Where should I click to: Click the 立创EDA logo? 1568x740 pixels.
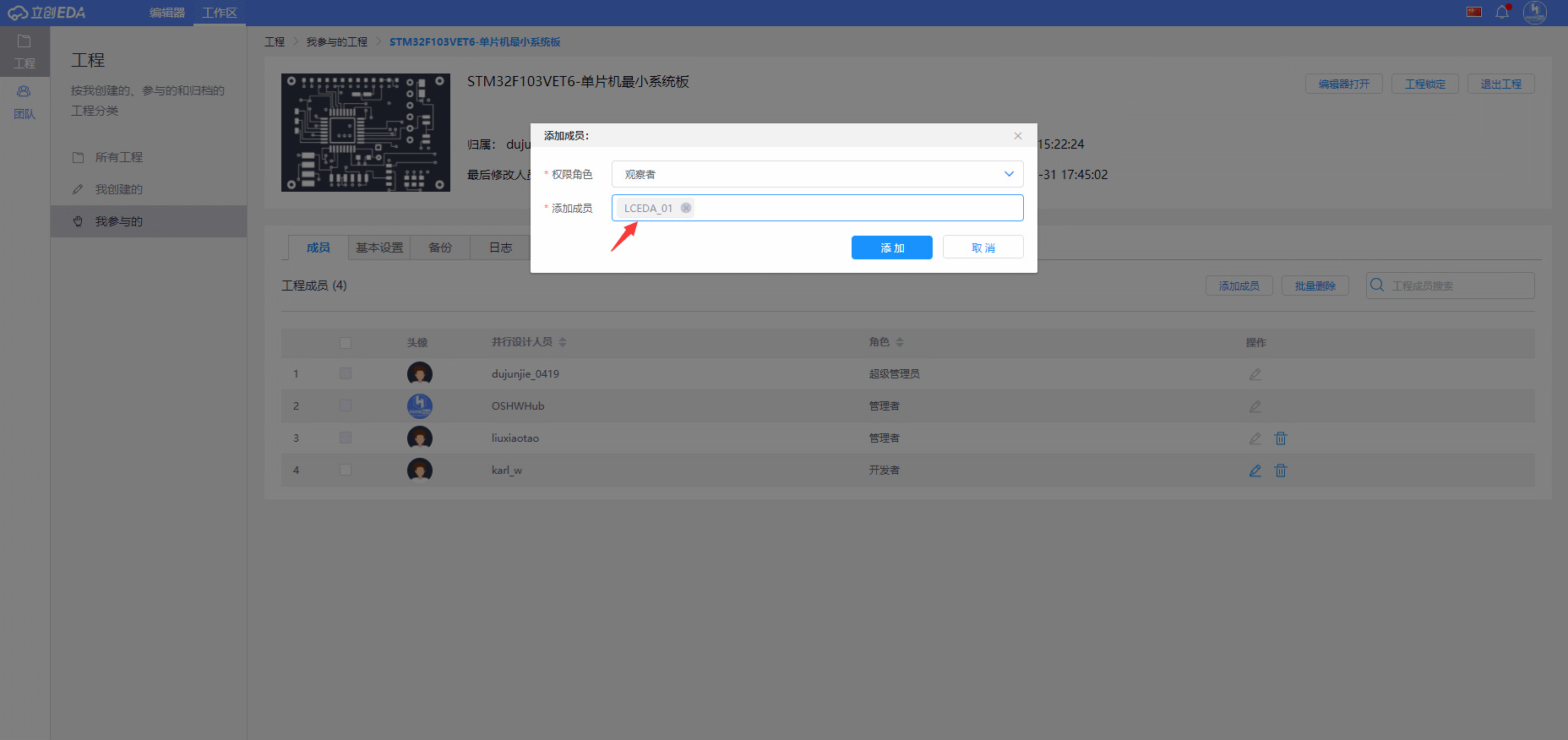pyautogui.click(x=47, y=13)
